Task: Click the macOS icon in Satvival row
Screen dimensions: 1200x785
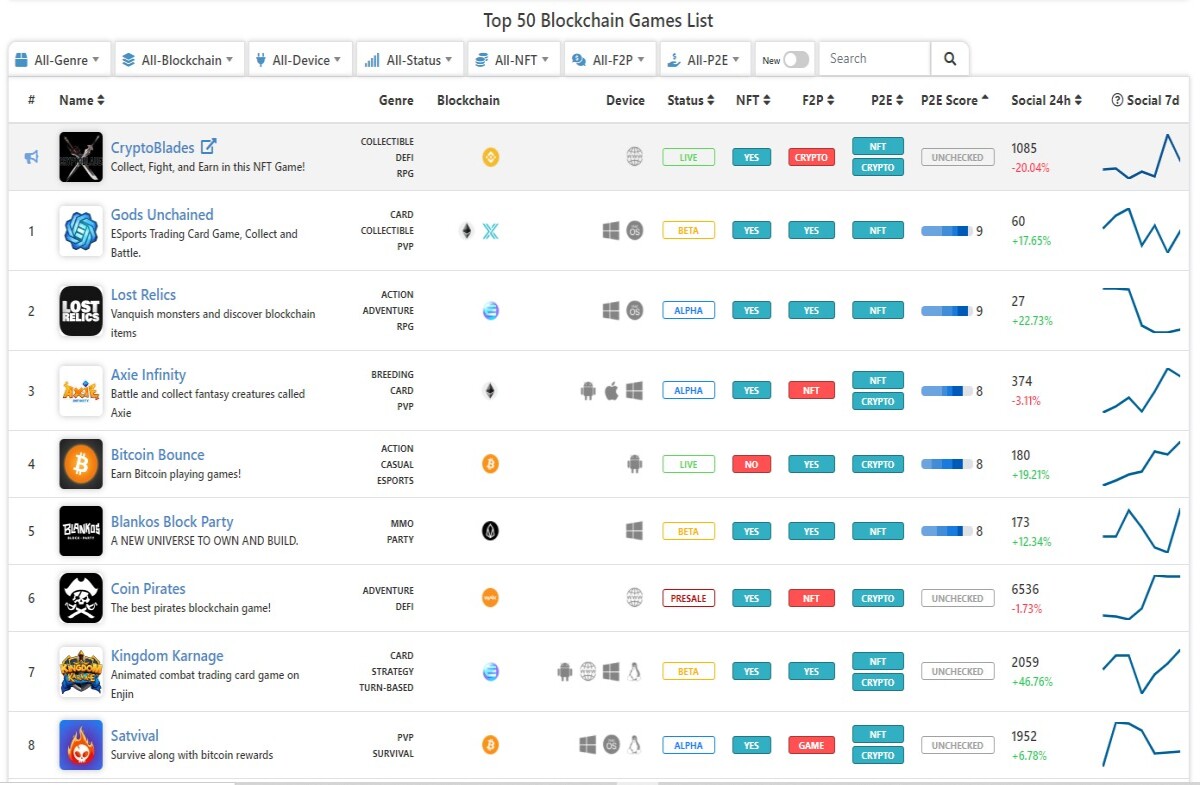Action: point(611,745)
